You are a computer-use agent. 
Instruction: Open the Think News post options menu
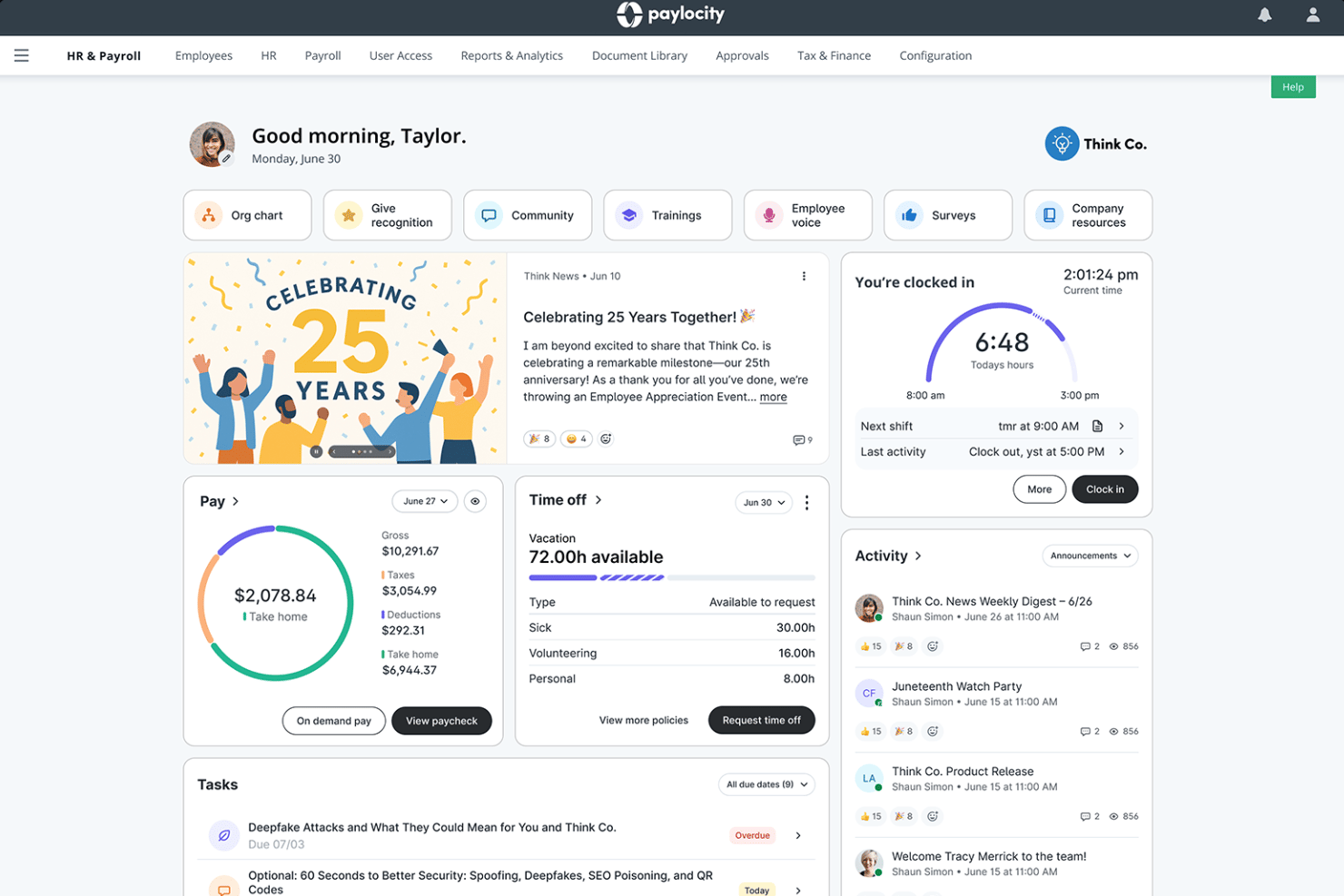coord(804,276)
